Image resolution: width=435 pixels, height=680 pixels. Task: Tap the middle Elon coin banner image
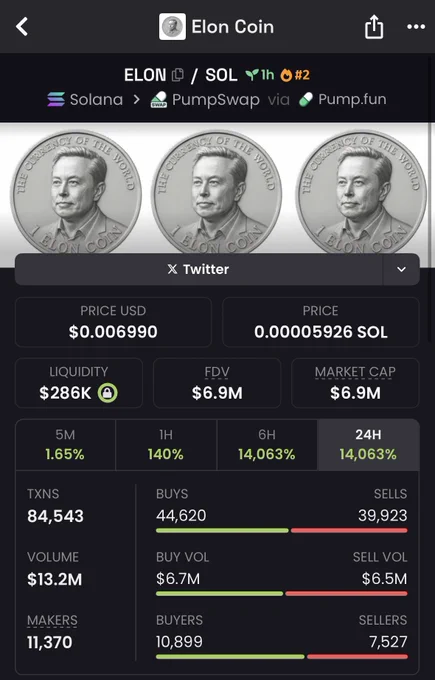pyautogui.click(x=217, y=193)
